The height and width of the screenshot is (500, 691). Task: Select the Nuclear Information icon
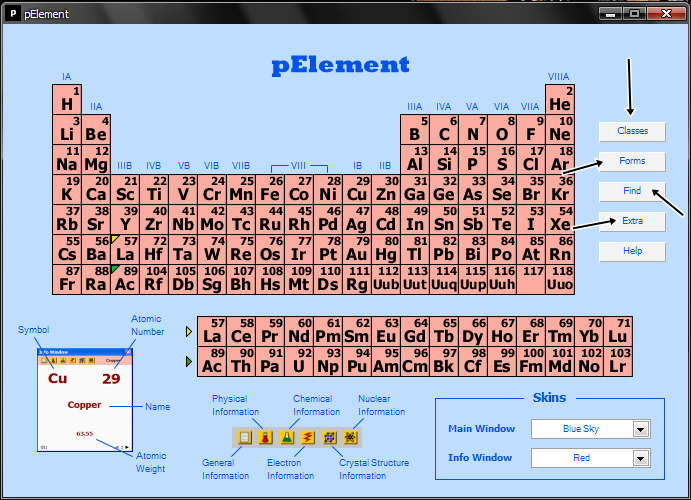click(x=350, y=437)
